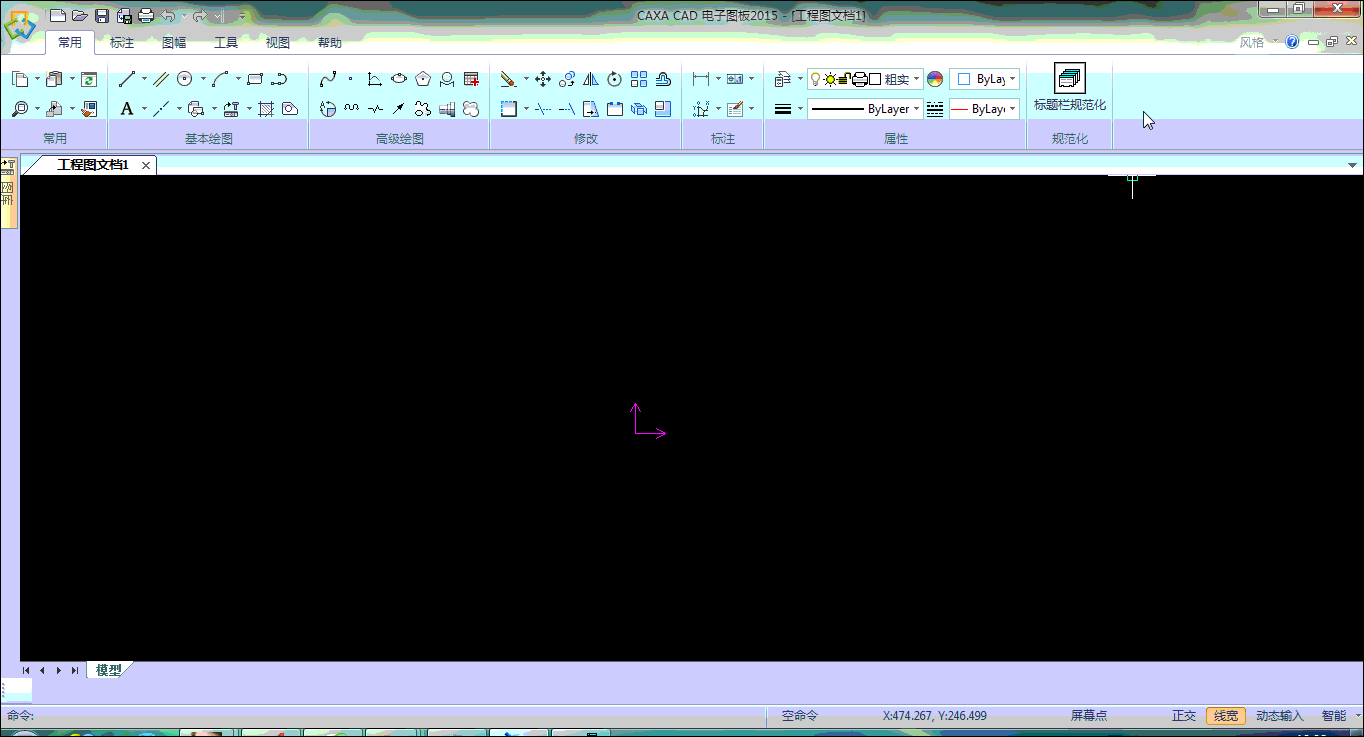Screen dimensions: 1364x737
Task: Select the Move (pan arrows) tool
Action: [543, 79]
